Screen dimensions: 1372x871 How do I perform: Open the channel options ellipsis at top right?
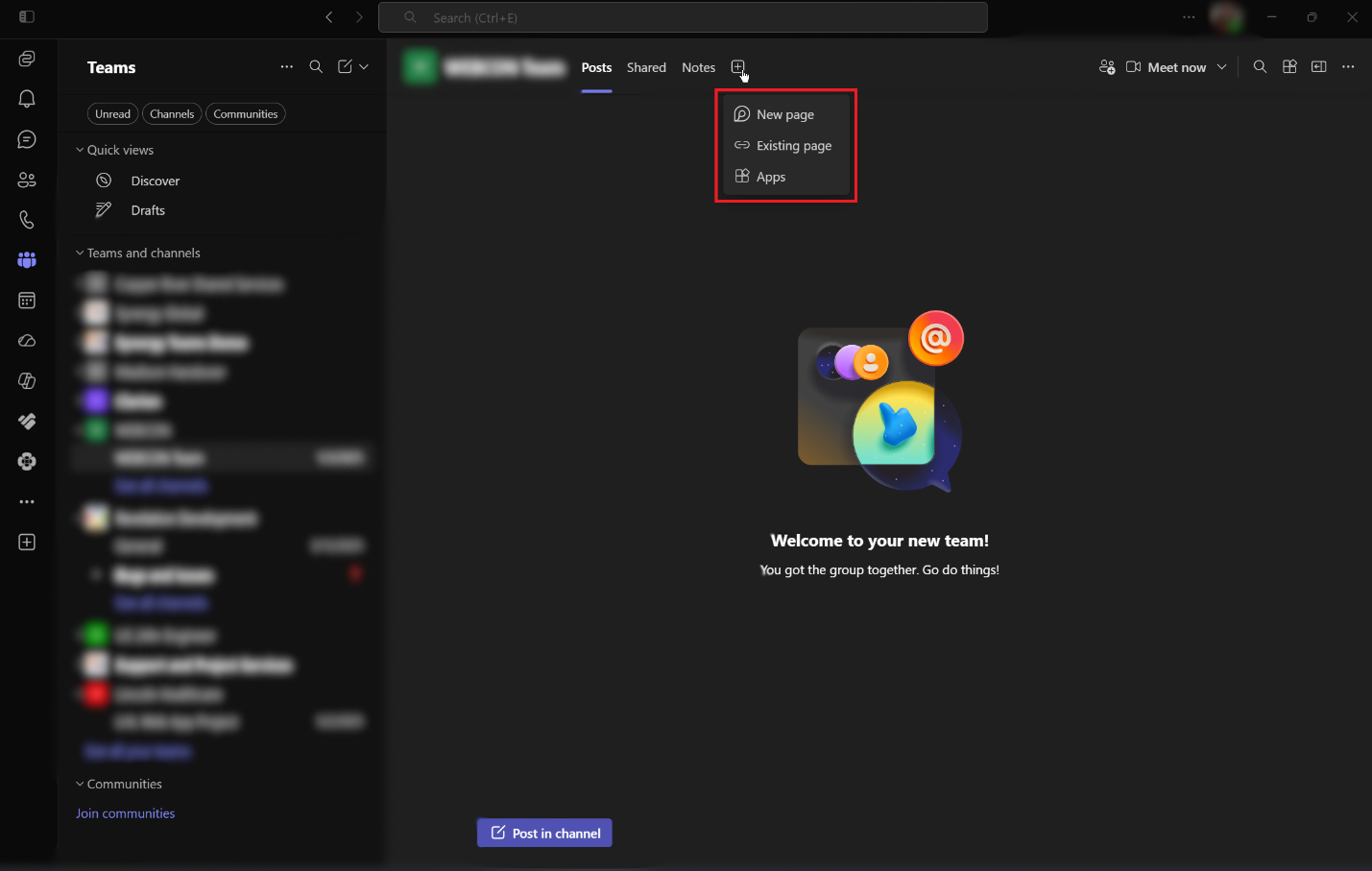(x=1348, y=66)
